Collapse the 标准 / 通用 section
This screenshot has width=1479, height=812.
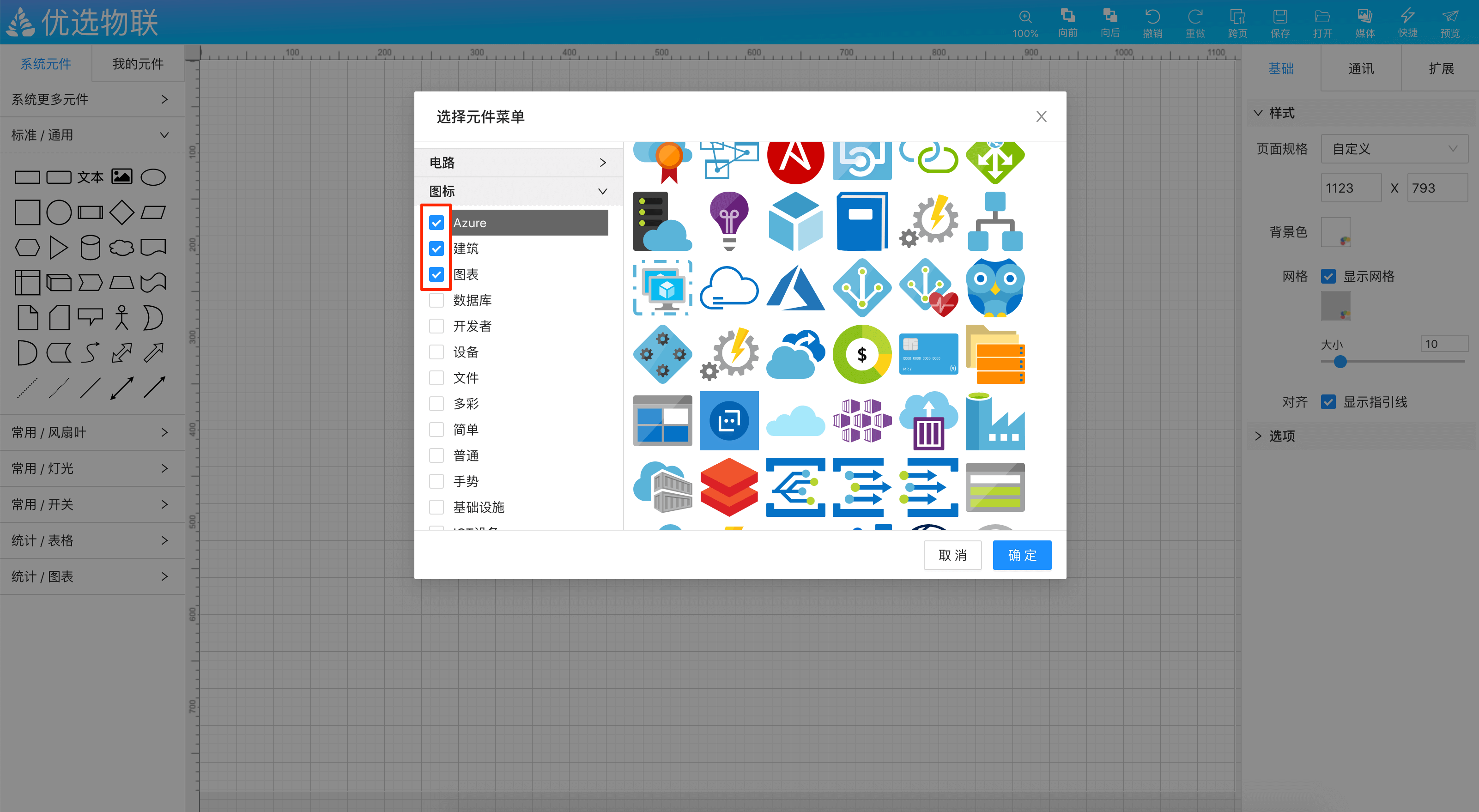(92, 135)
